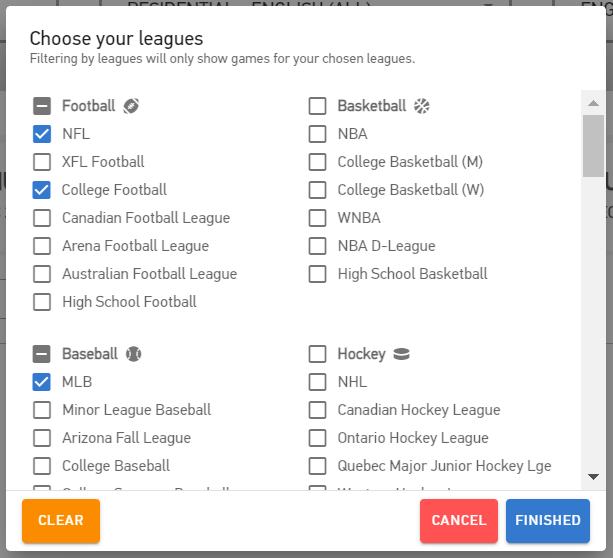
Task: Enable Canadian Hockey League checkbox
Action: [317, 410]
